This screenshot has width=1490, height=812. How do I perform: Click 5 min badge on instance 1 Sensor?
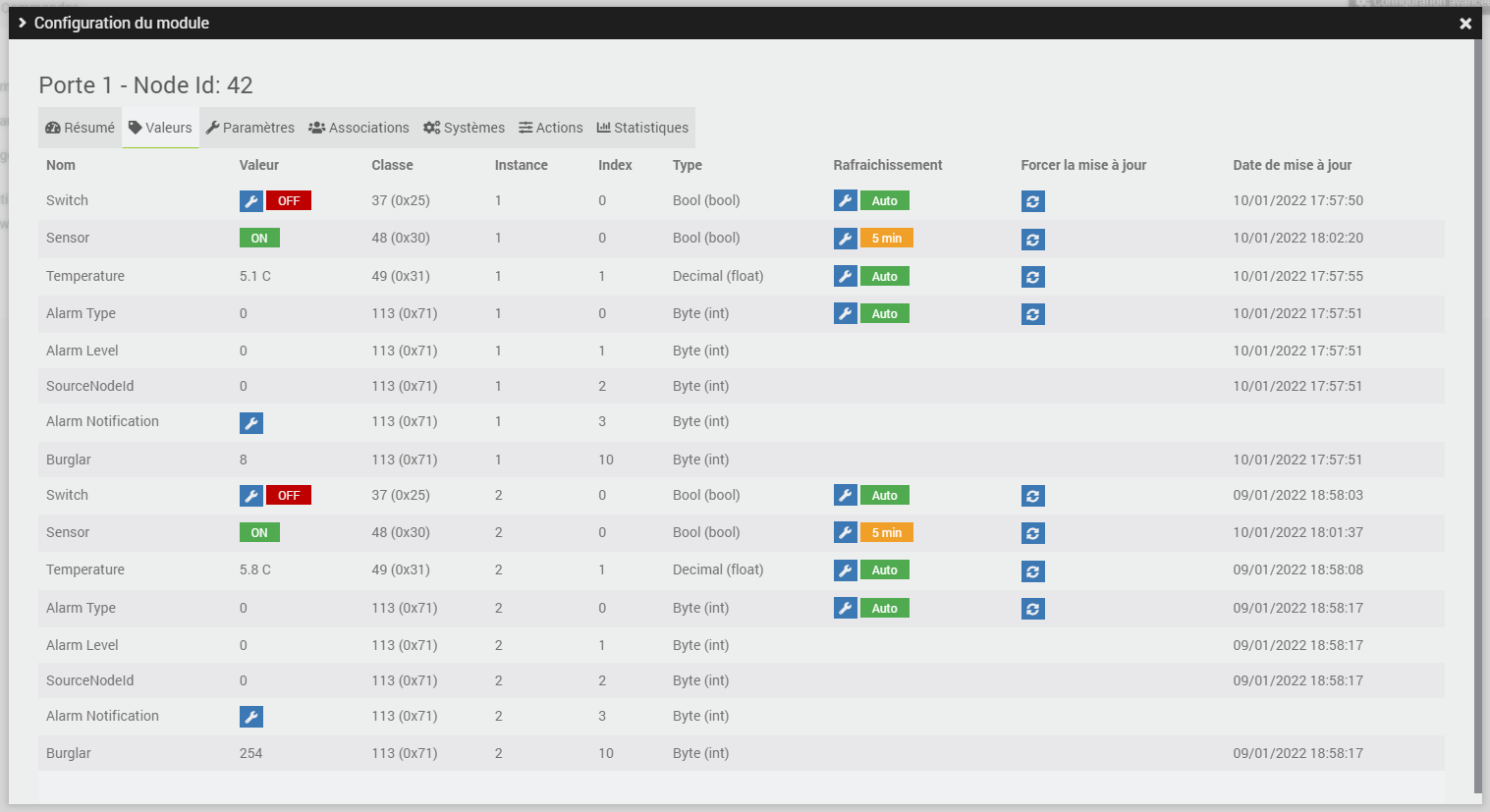coord(887,239)
